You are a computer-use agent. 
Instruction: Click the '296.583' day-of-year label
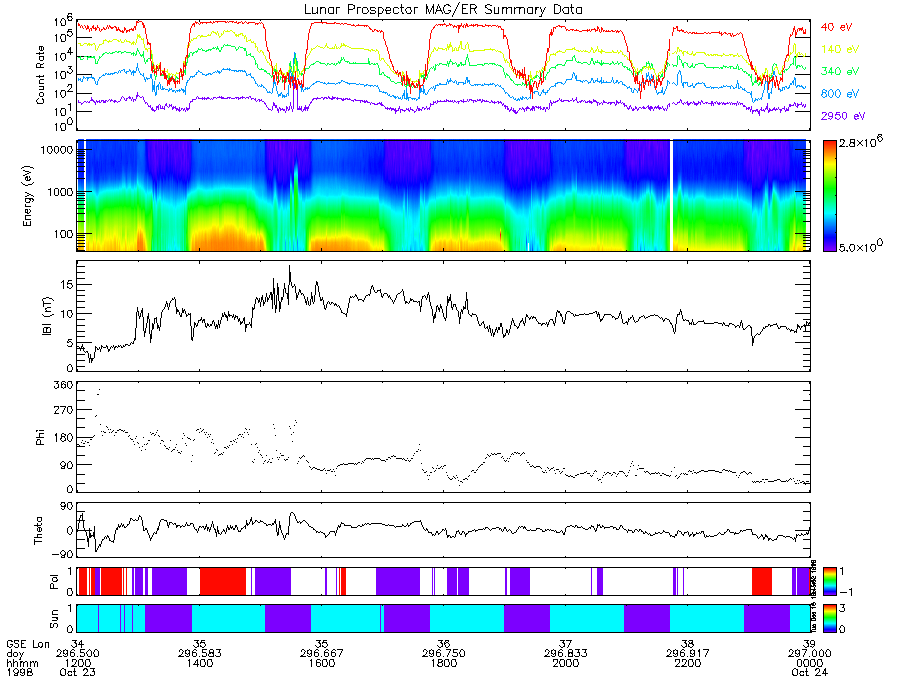(x=200, y=654)
